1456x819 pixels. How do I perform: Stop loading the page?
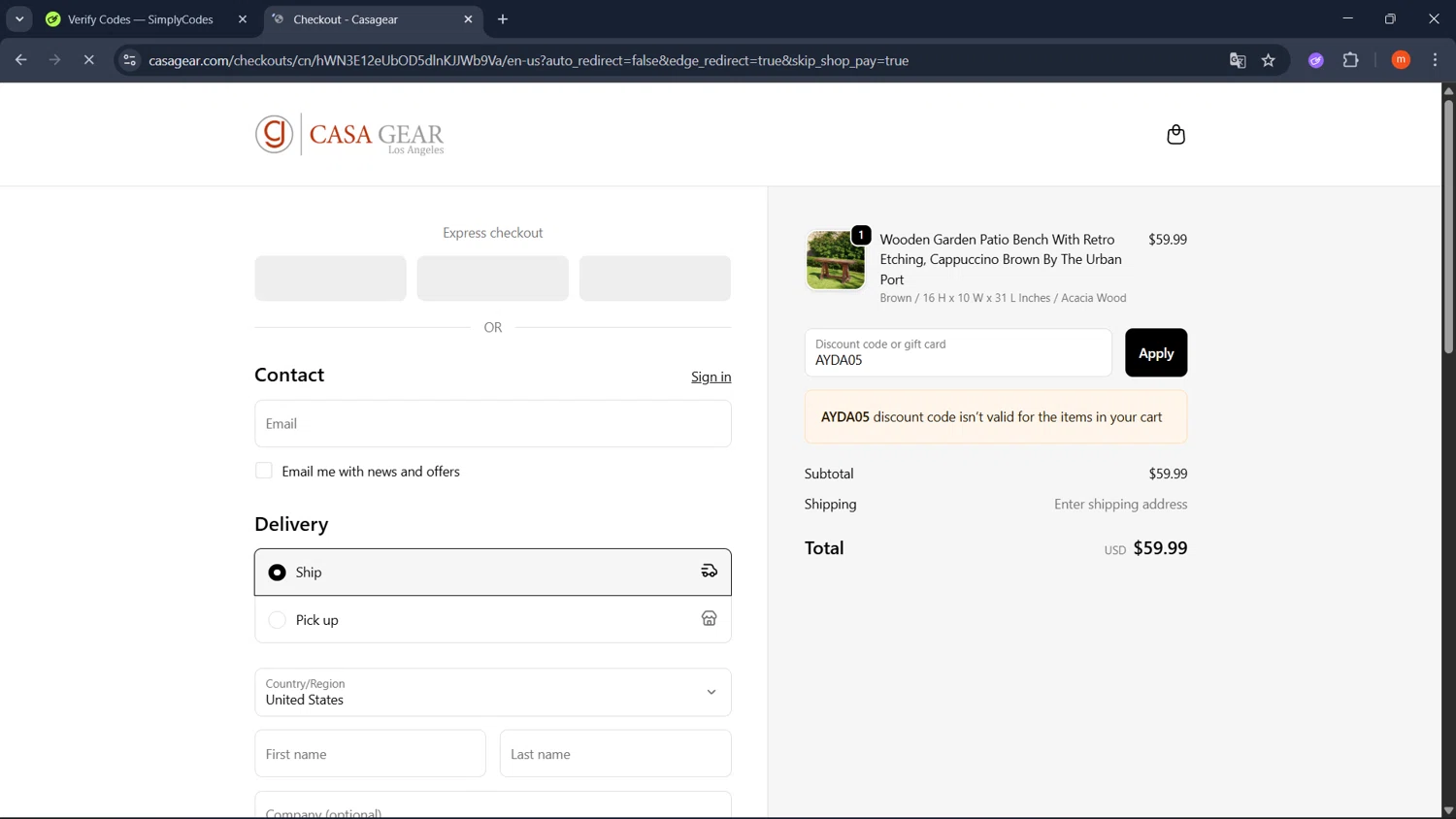(x=88, y=60)
